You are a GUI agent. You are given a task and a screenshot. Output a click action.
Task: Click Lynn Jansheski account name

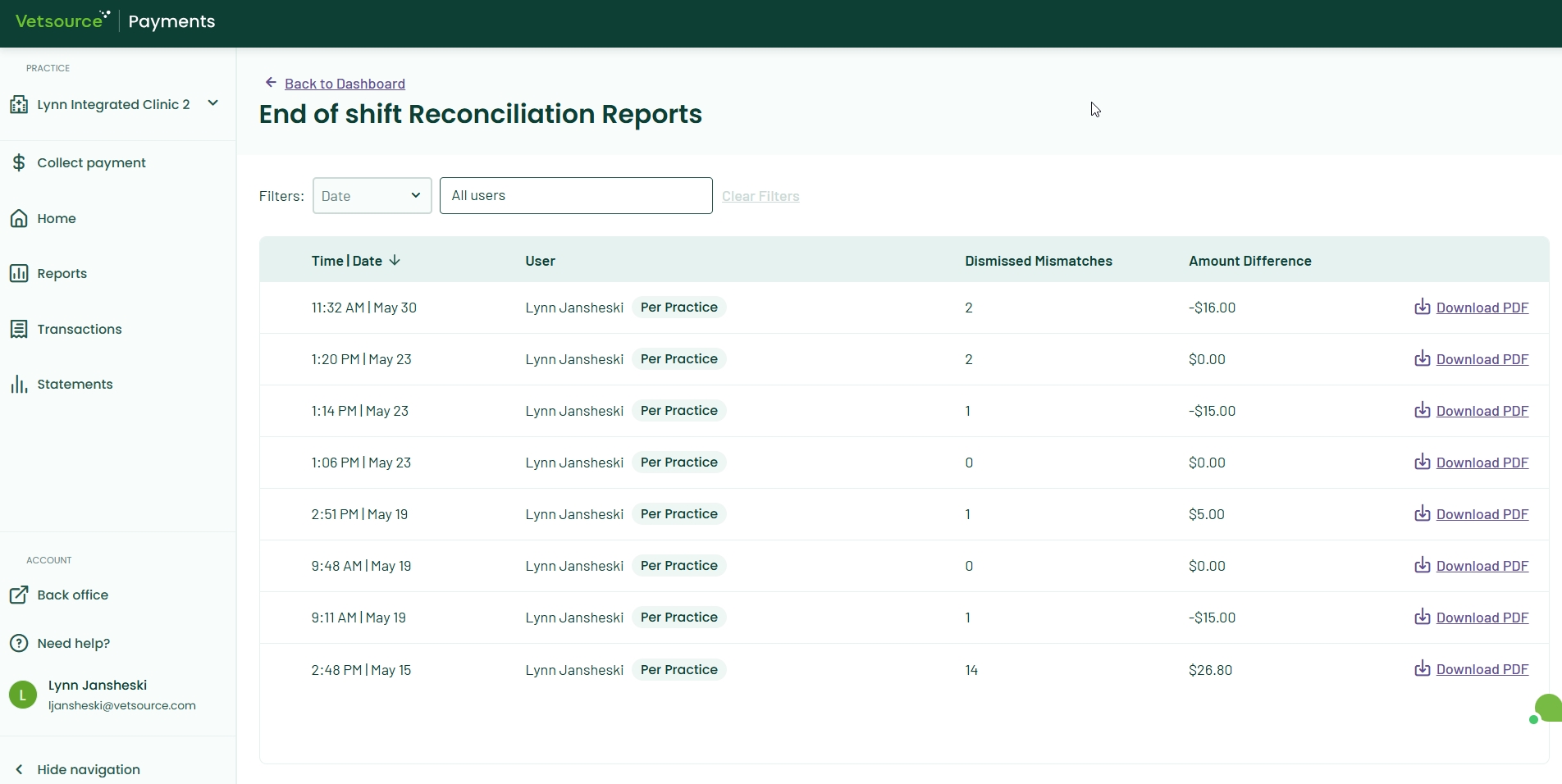pos(98,685)
